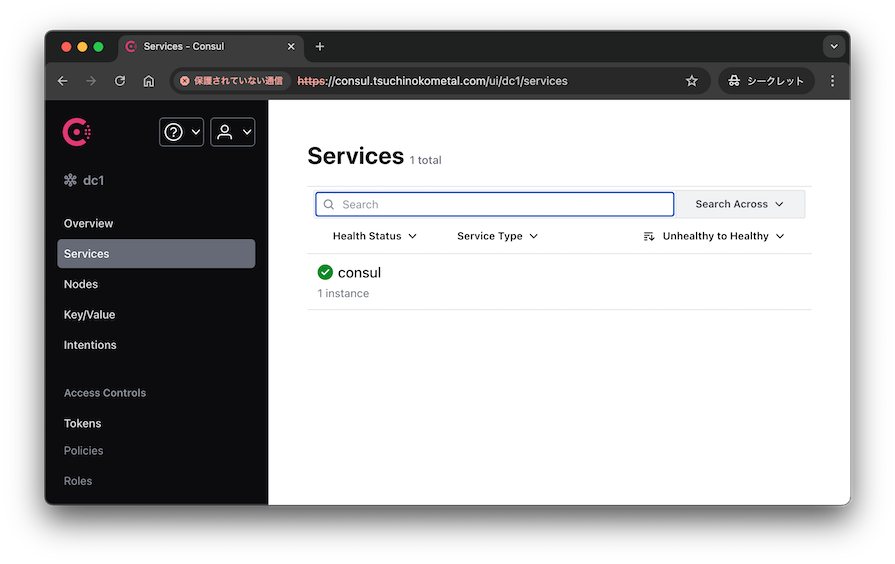Open Tokens under Access Controls
895x564 pixels.
click(82, 424)
